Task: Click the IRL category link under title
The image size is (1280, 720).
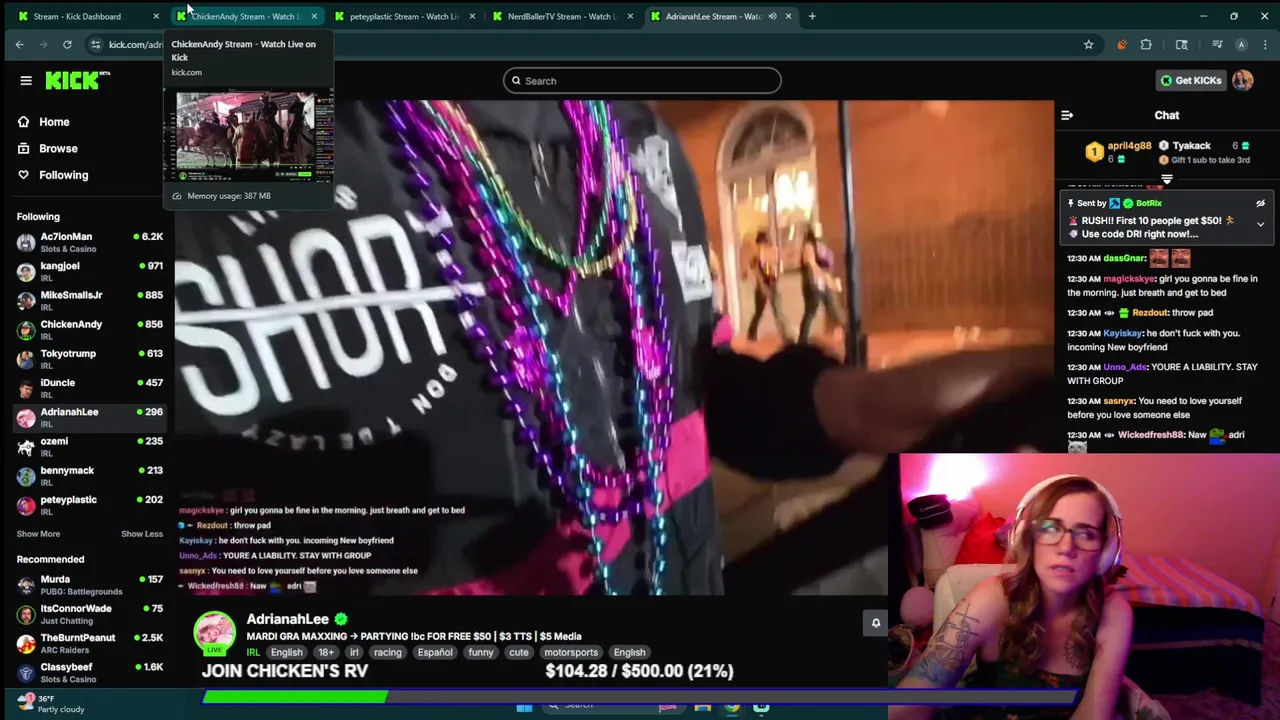Action: click(253, 653)
